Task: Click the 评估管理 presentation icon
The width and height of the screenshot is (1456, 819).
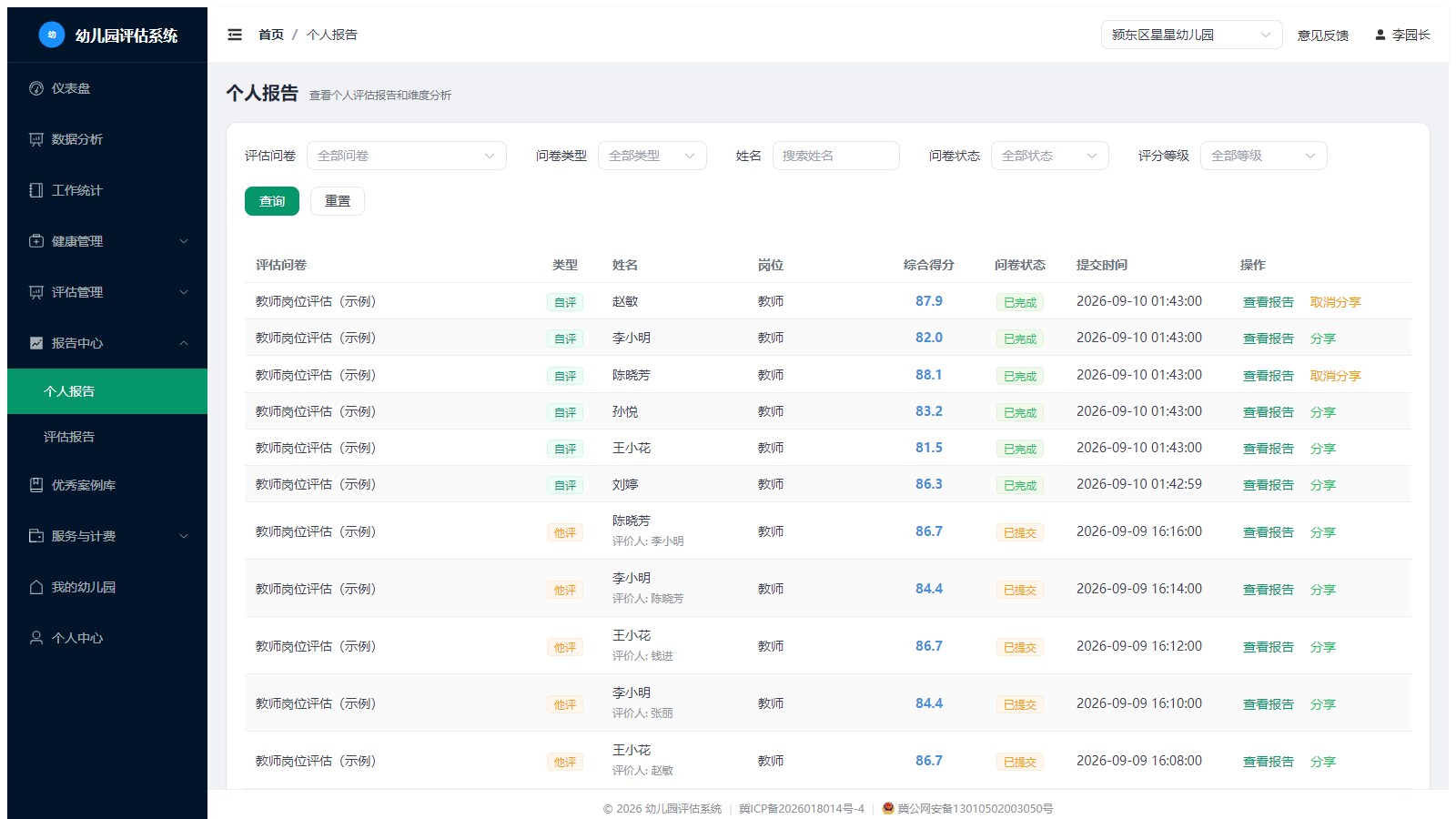Action: [36, 292]
